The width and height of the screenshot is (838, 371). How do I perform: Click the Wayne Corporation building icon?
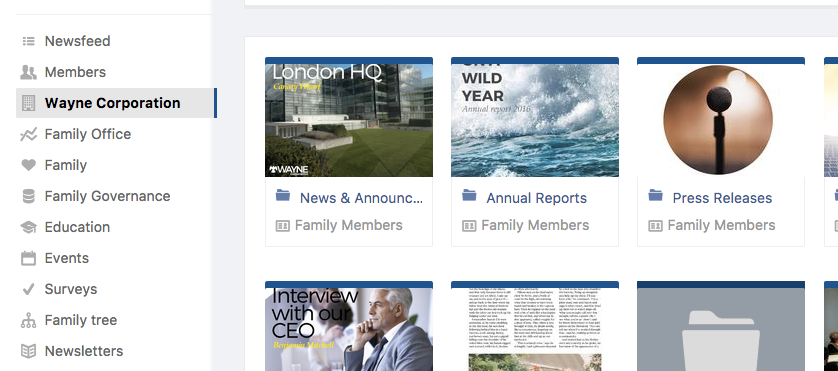(28, 103)
